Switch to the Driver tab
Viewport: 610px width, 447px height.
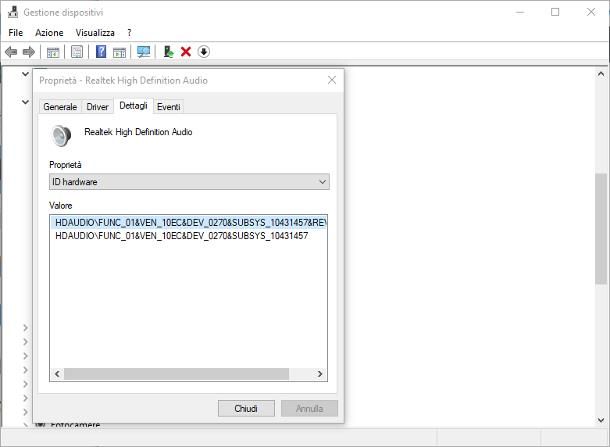(x=97, y=107)
